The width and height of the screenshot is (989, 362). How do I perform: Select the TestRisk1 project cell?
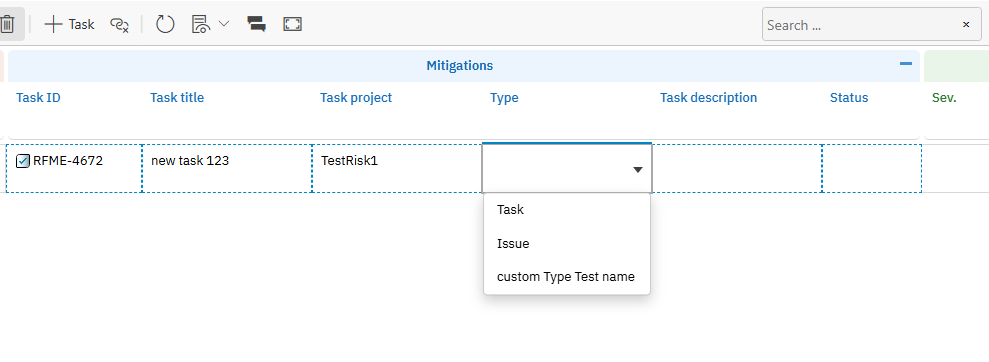(397, 168)
